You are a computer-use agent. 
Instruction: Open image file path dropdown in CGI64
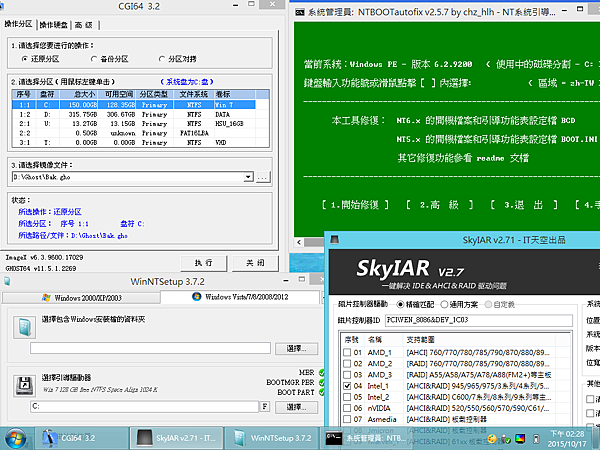pos(248,177)
